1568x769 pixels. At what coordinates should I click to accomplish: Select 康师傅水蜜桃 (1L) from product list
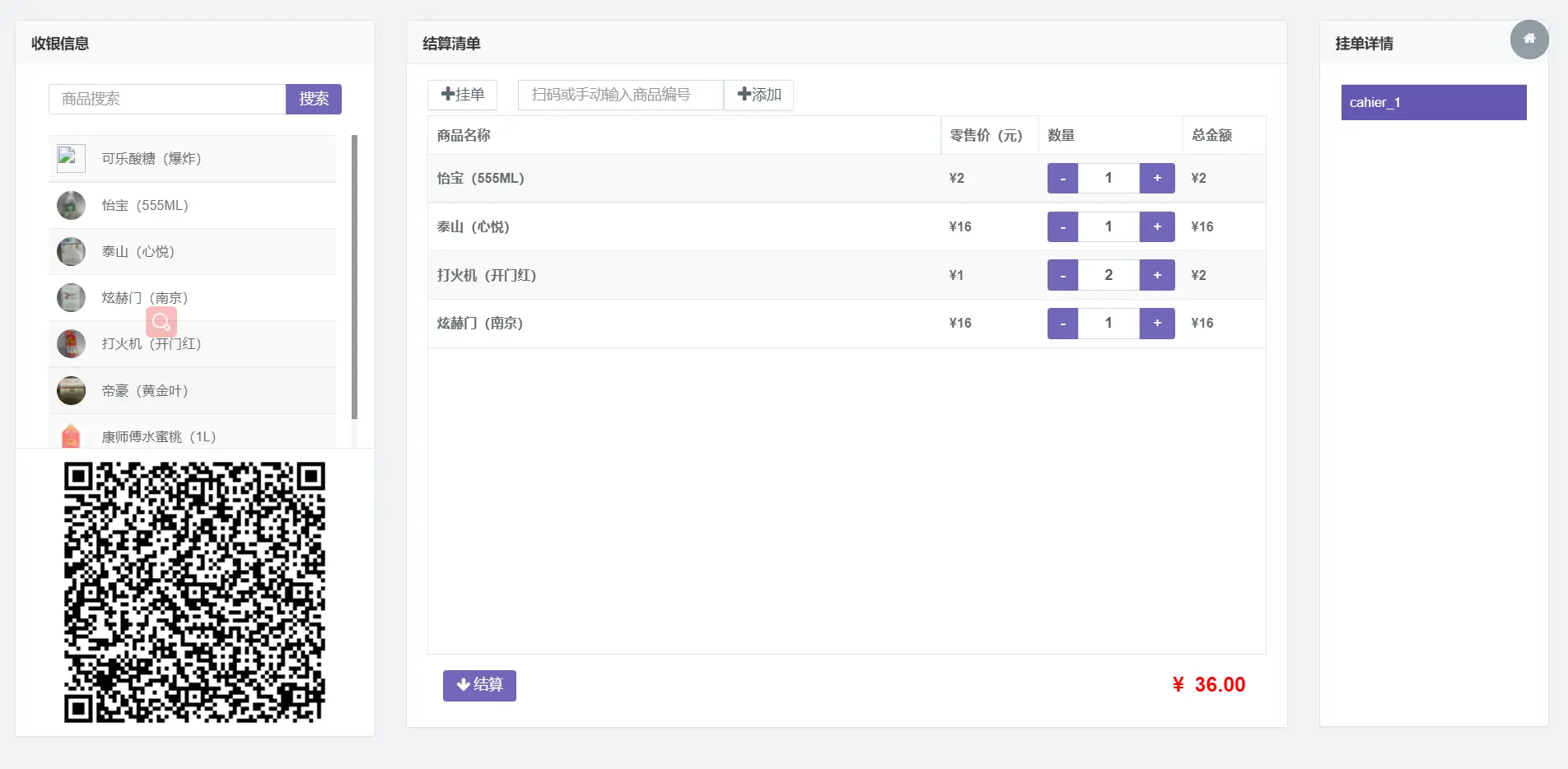pyautogui.click(x=193, y=432)
